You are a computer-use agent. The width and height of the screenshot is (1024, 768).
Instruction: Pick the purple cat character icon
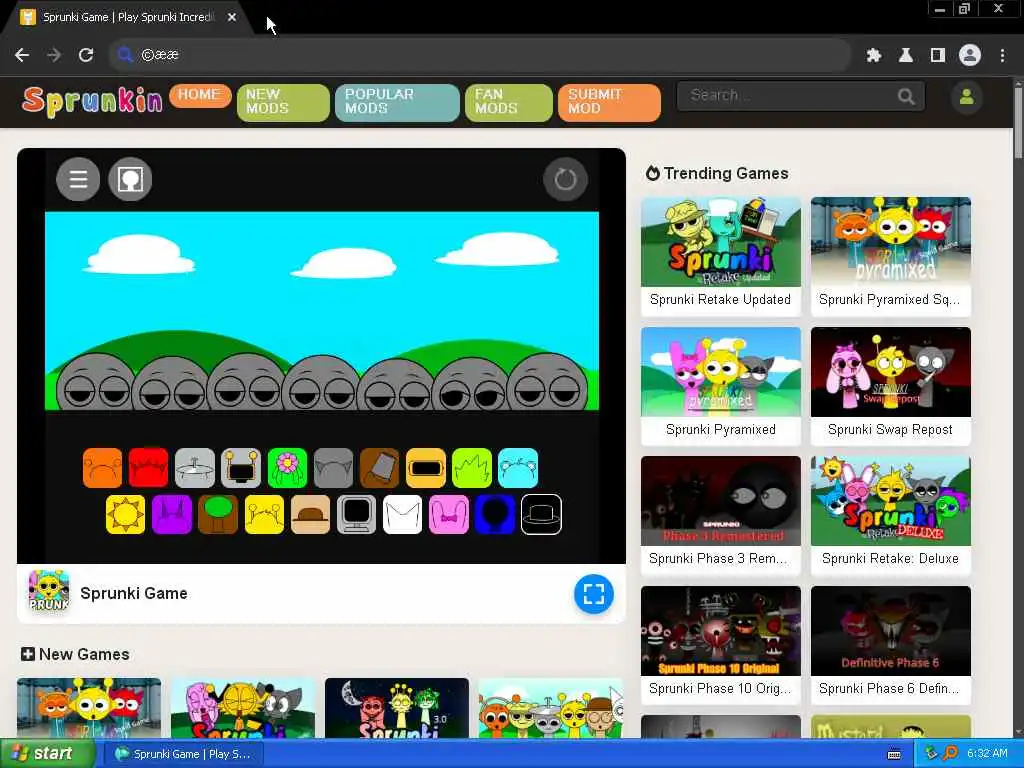click(172, 514)
